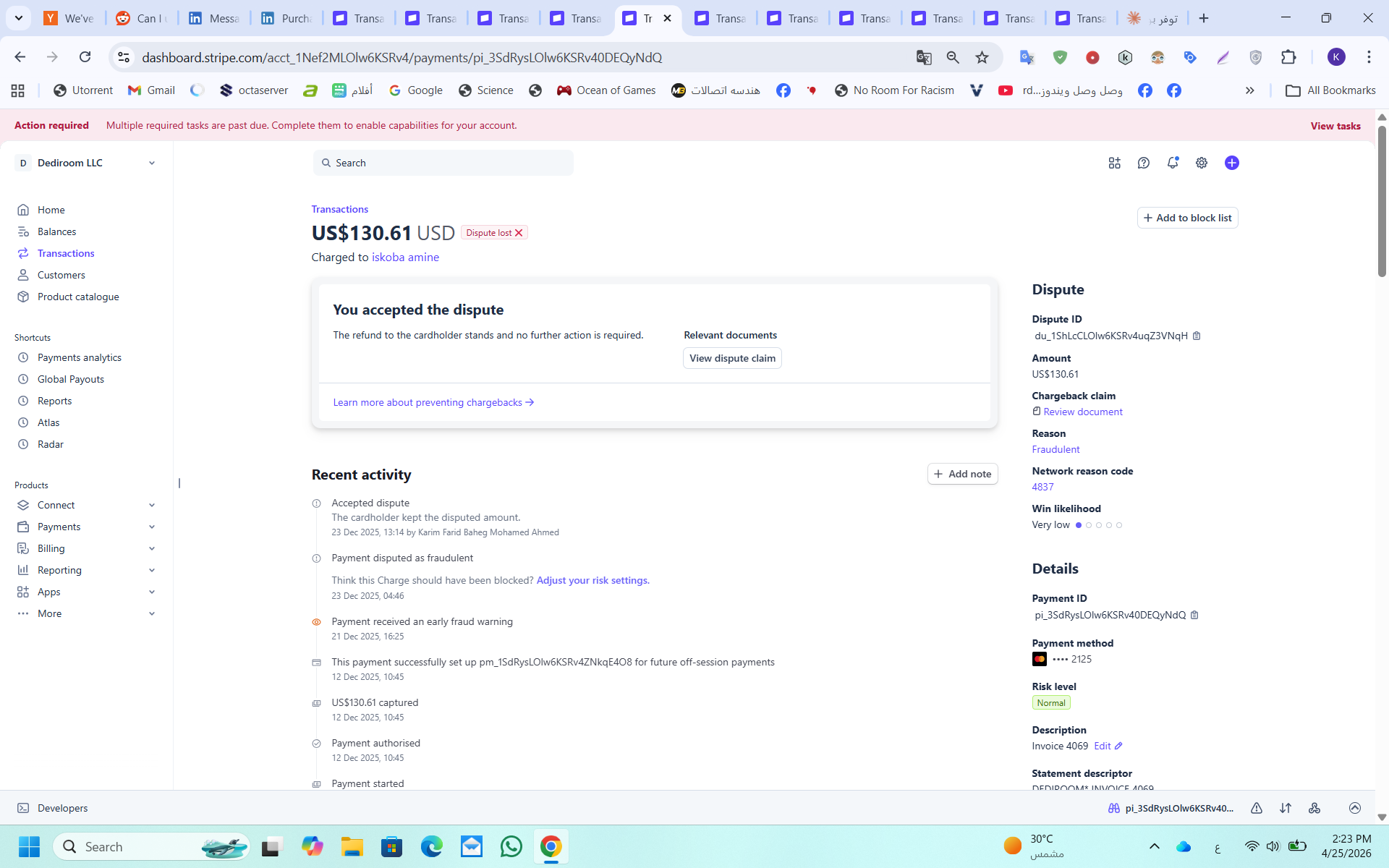Viewport: 1389px width, 868px height.
Task: Click the webhooks icon in developer bar
Action: 1314,808
